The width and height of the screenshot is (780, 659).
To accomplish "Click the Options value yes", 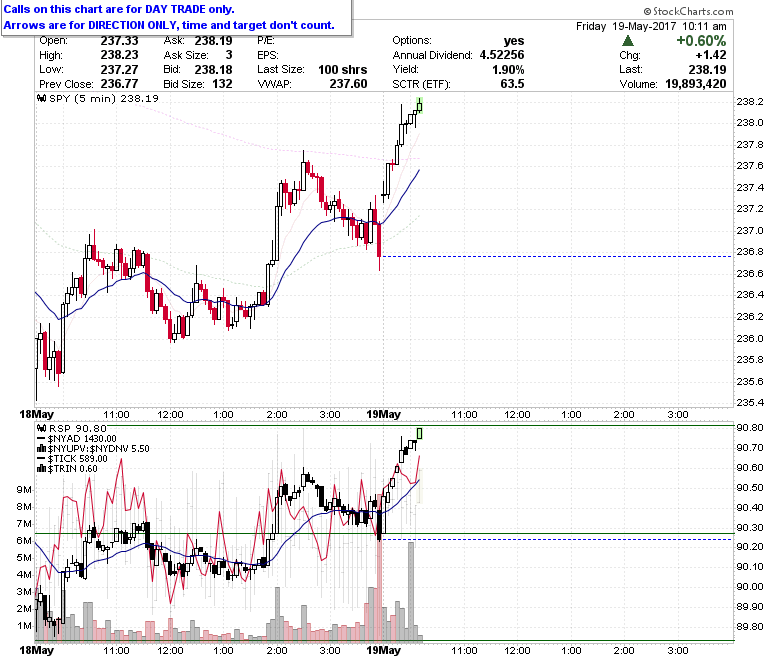I will point(514,41).
